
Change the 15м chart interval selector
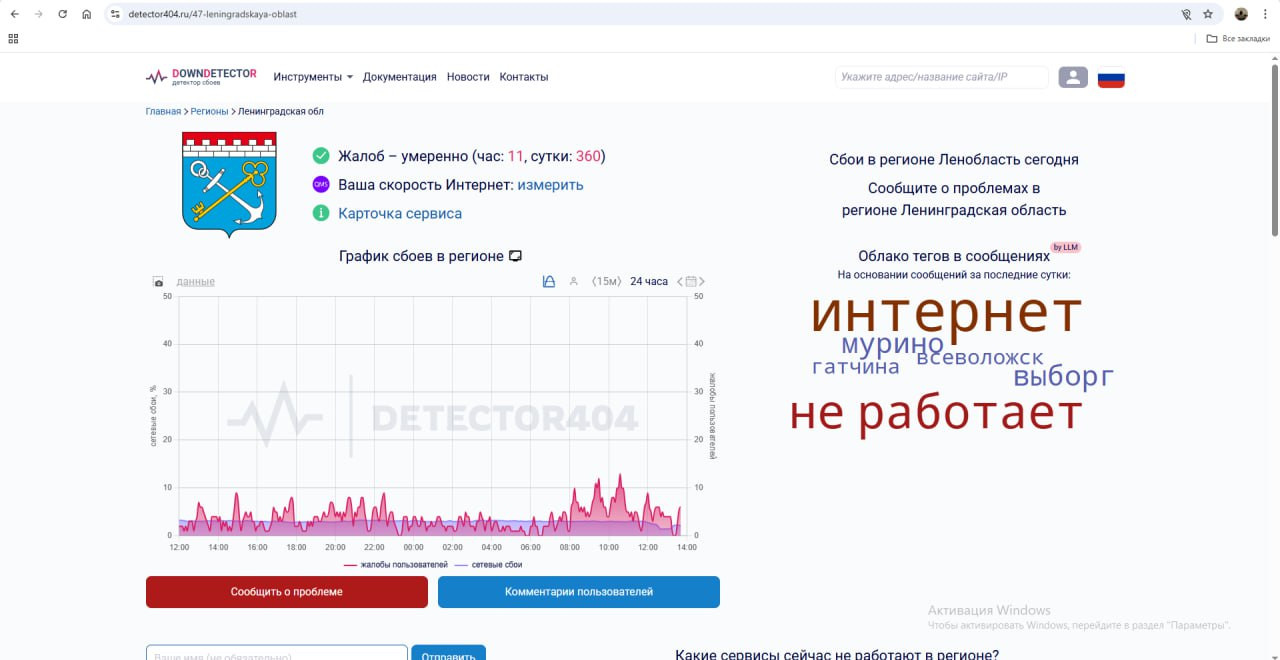[606, 282]
